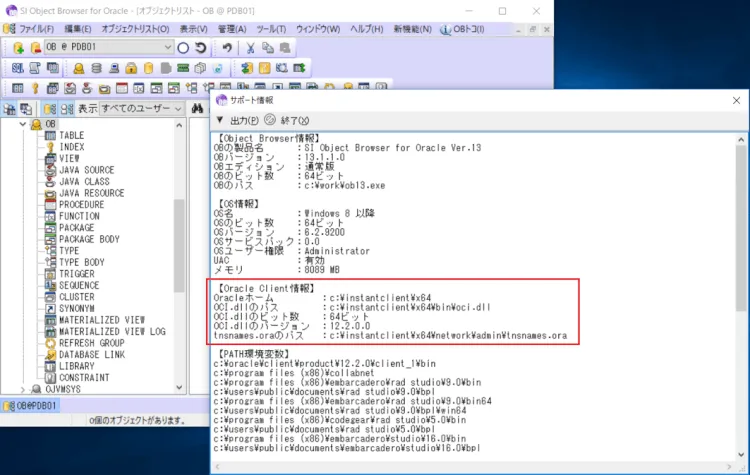Click the padlock lock information icon
Viewport: 750px width, 475px height.
click(x=131, y=68)
